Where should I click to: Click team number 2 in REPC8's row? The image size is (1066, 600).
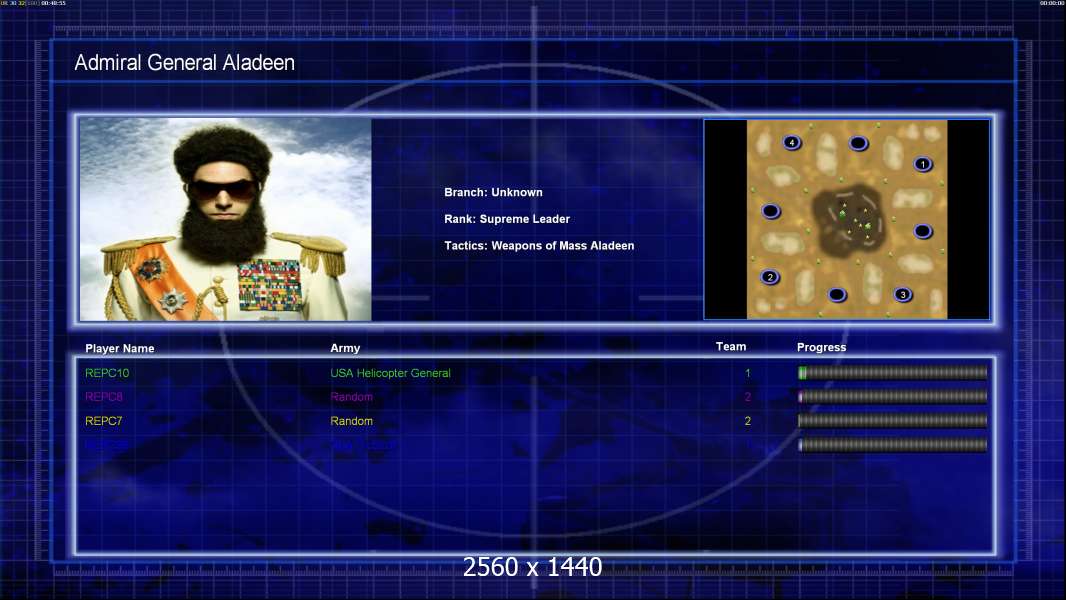[x=748, y=397]
